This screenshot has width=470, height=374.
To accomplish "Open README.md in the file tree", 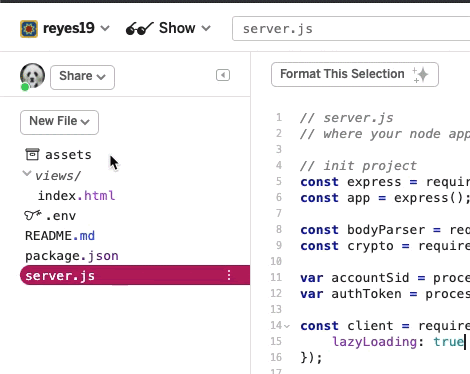I will tap(60, 236).
